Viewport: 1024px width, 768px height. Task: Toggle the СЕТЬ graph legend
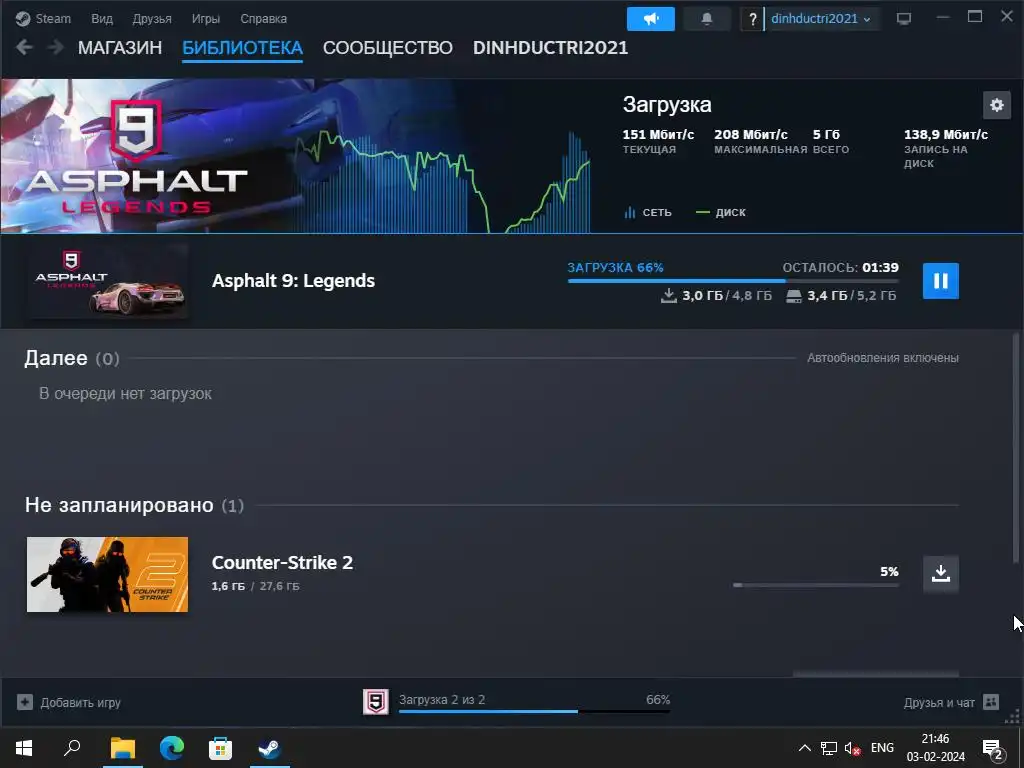(648, 212)
